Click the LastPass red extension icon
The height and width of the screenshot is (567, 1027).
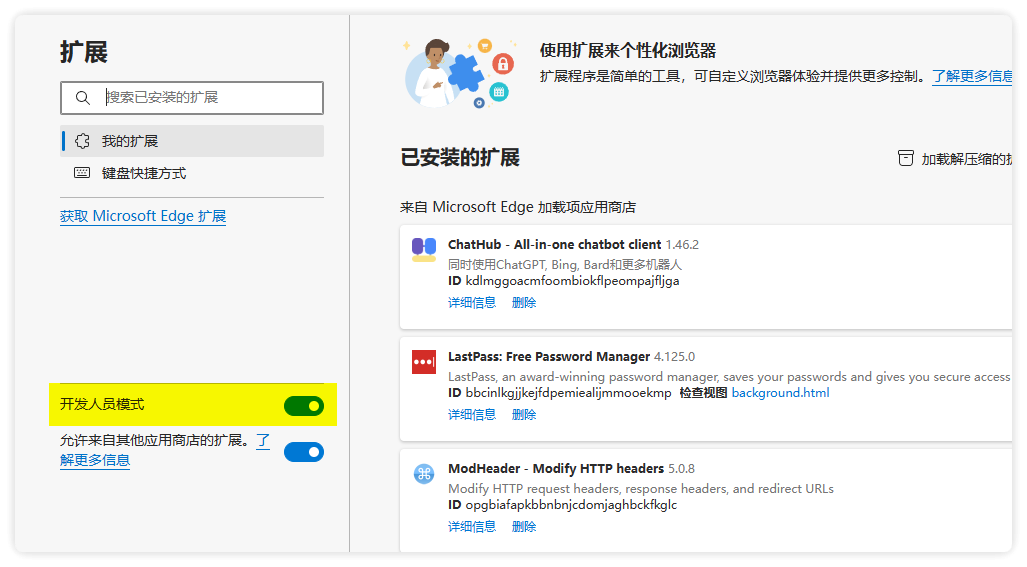click(x=424, y=361)
